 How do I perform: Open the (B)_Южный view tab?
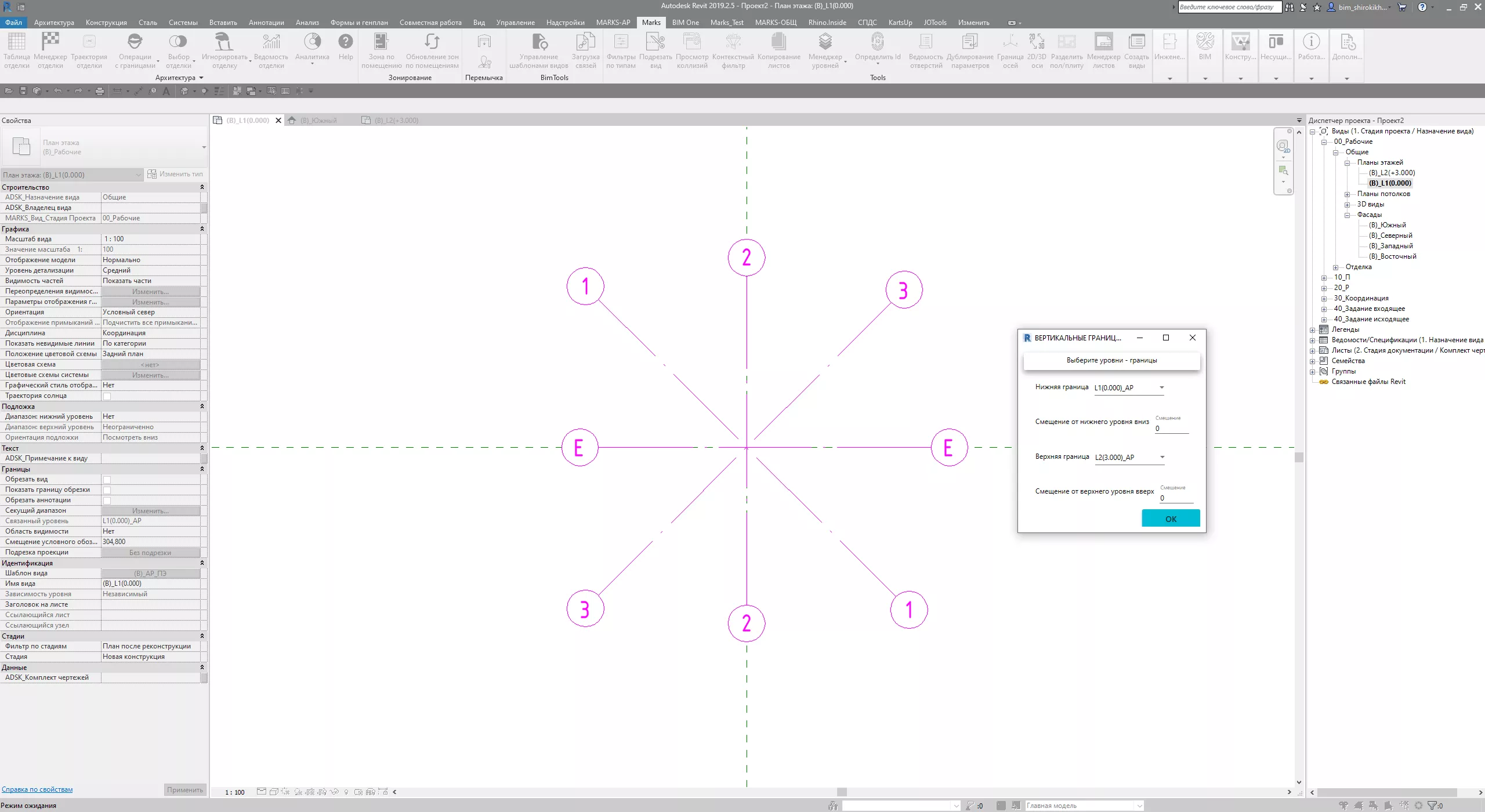[318, 121]
